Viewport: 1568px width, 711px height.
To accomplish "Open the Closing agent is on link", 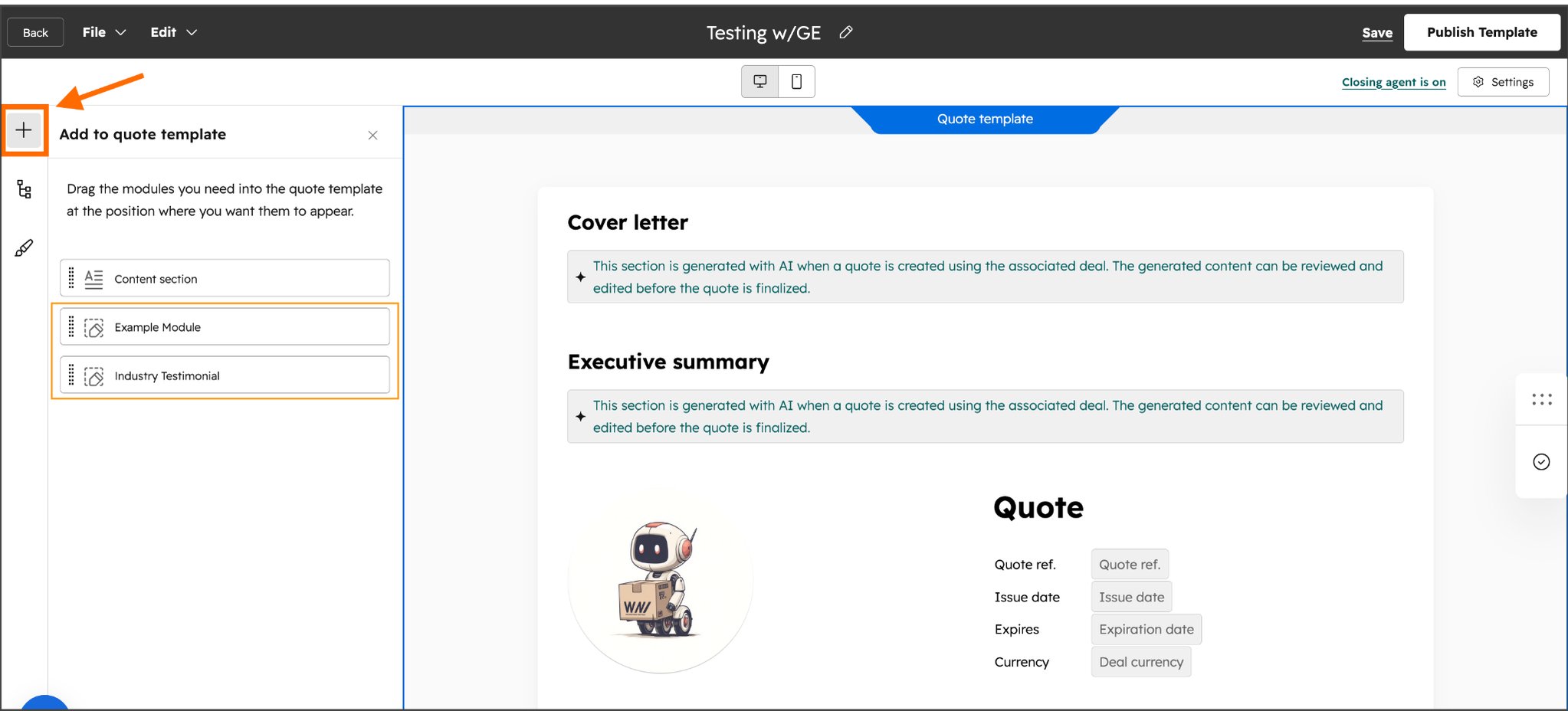I will [x=1394, y=82].
